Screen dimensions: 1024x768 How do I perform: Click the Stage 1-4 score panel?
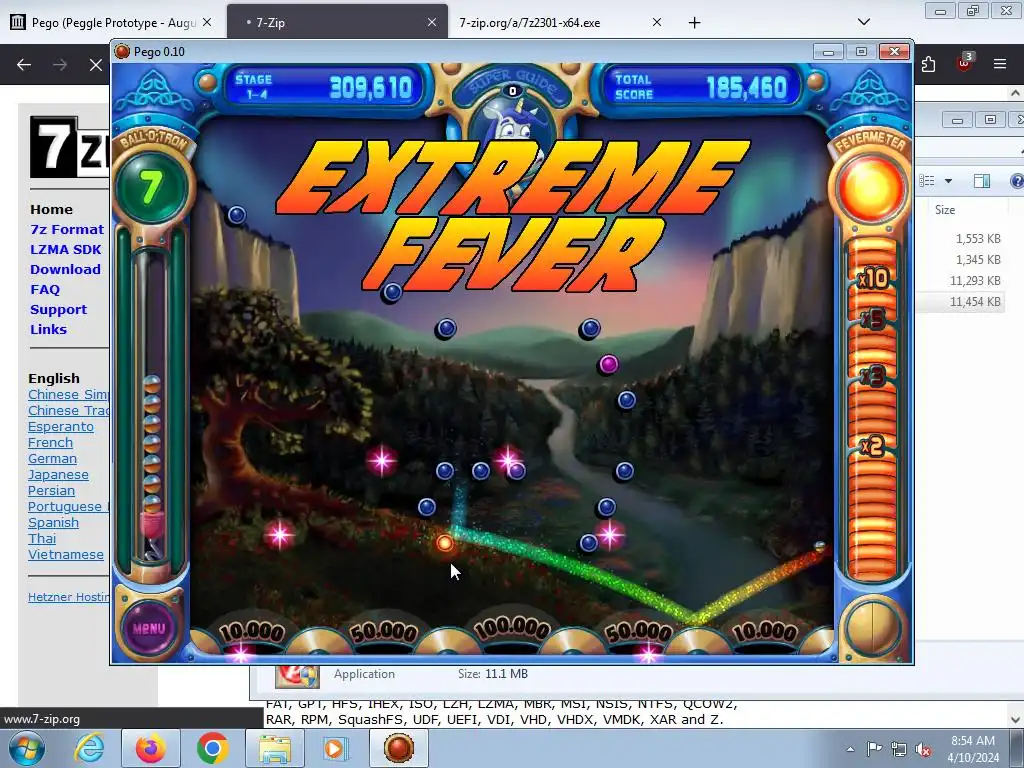pyautogui.click(x=325, y=87)
